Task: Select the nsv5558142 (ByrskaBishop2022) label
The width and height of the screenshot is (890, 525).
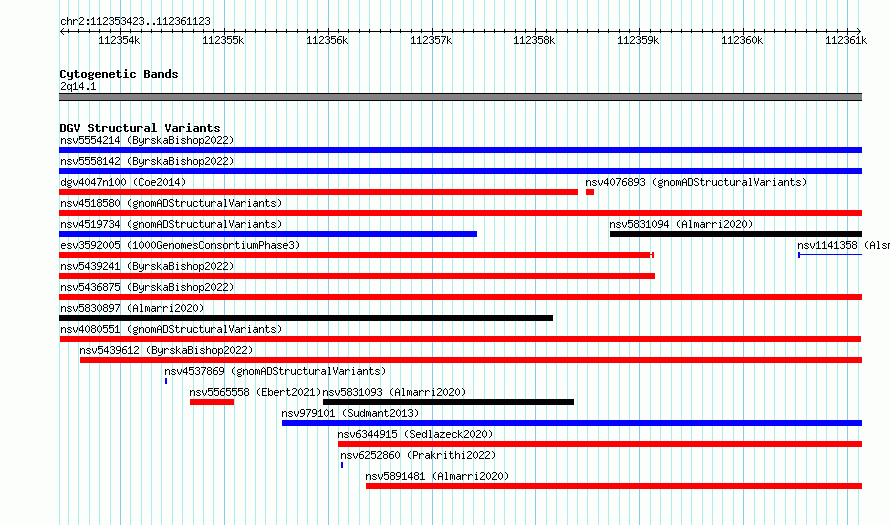Action: pyautogui.click(x=147, y=161)
